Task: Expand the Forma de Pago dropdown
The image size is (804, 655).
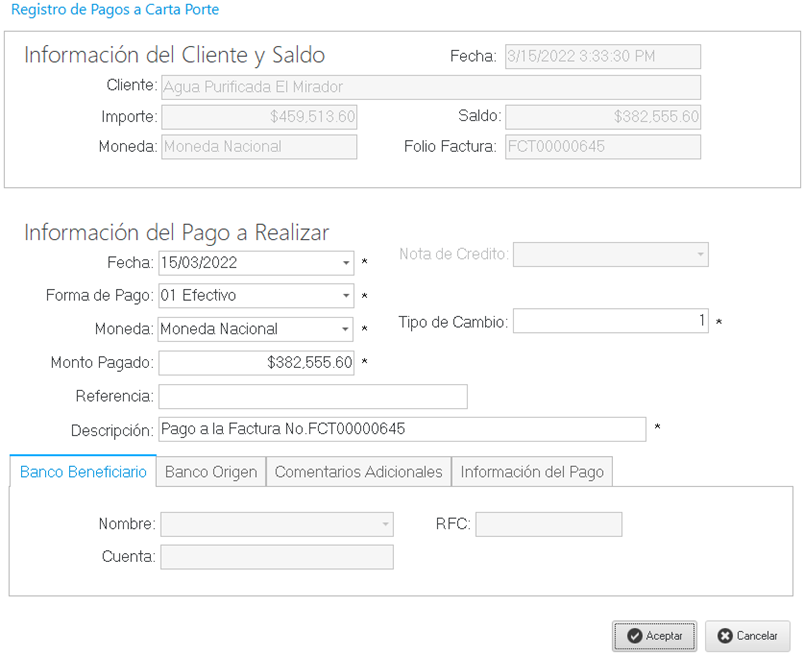Action: click(x=346, y=295)
